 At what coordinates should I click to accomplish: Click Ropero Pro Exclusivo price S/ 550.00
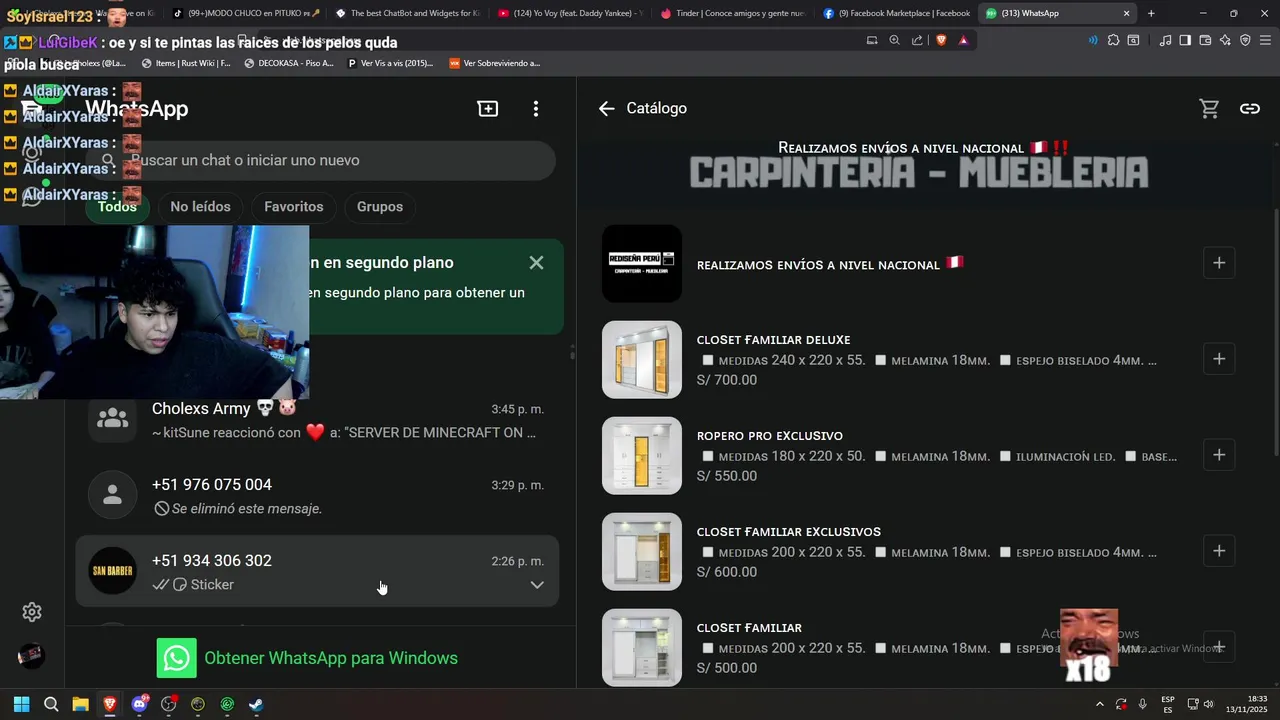tap(727, 476)
